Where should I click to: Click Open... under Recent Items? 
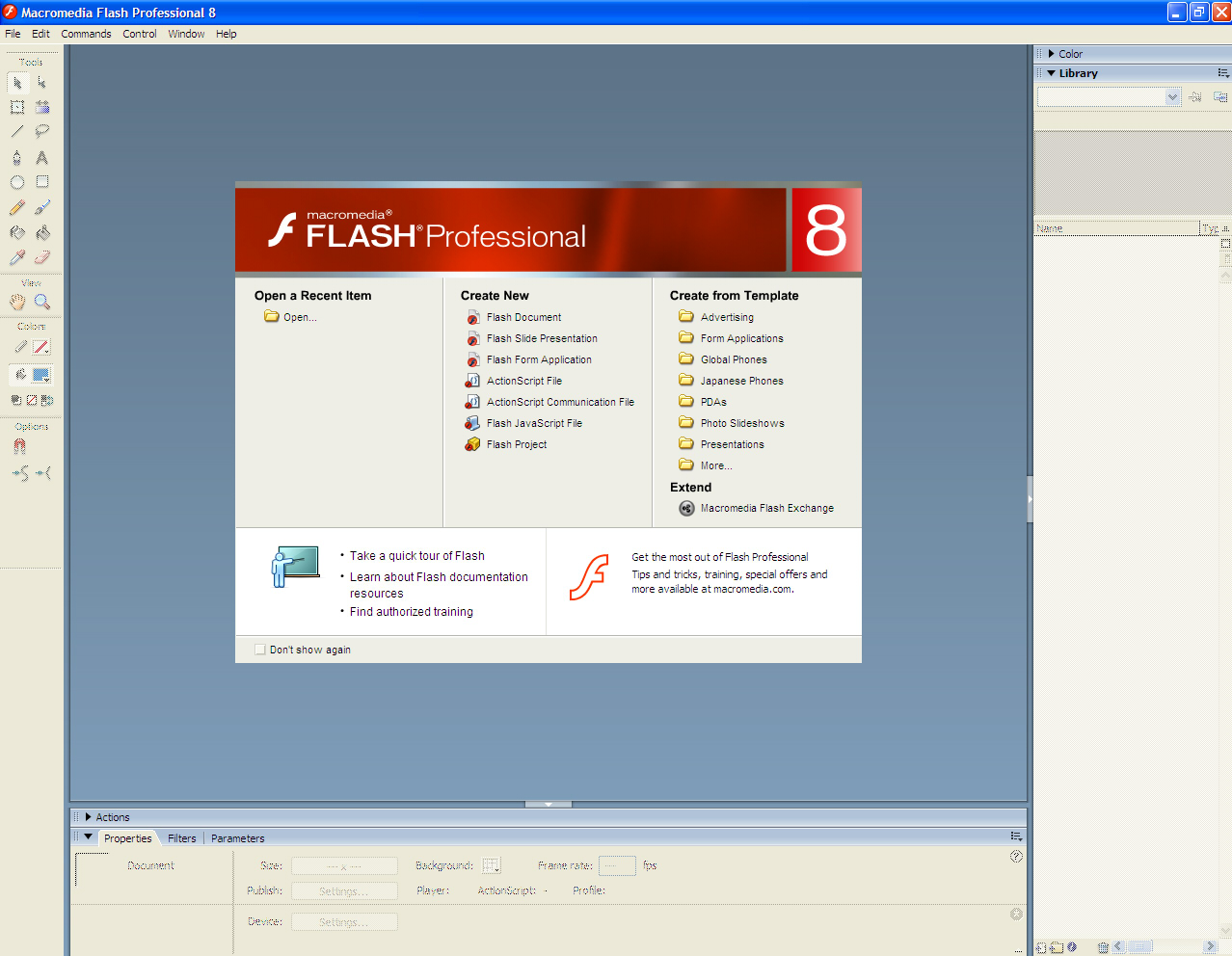point(300,317)
